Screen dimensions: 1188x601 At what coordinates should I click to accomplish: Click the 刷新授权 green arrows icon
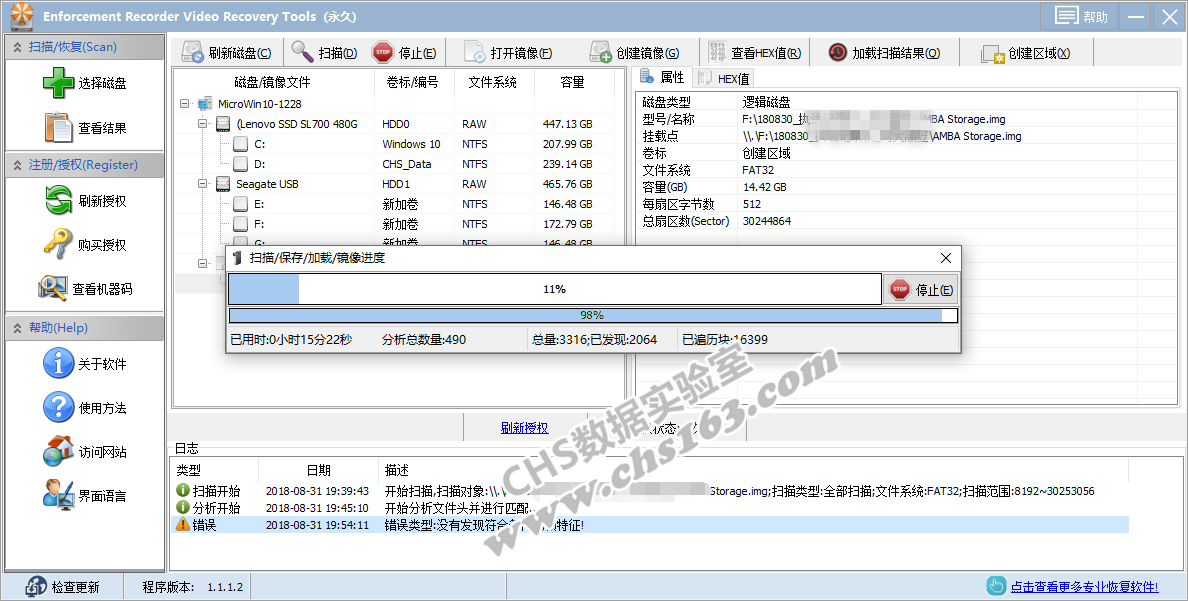58,200
